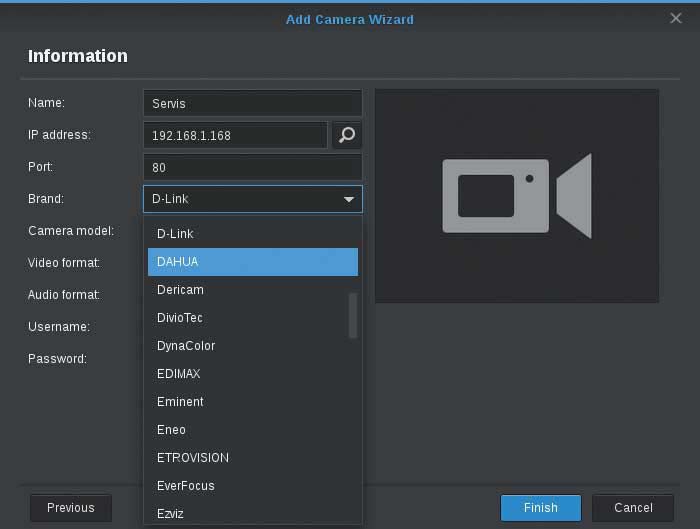This screenshot has height=529, width=700.
Task: Choose DivioTec in the brand list
Action: point(253,318)
